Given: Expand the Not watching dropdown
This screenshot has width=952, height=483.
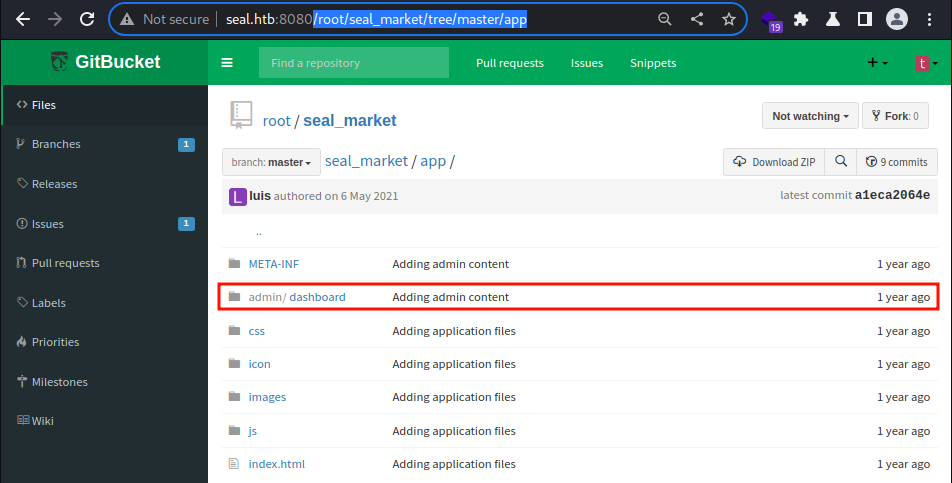Looking at the screenshot, I should [x=810, y=116].
